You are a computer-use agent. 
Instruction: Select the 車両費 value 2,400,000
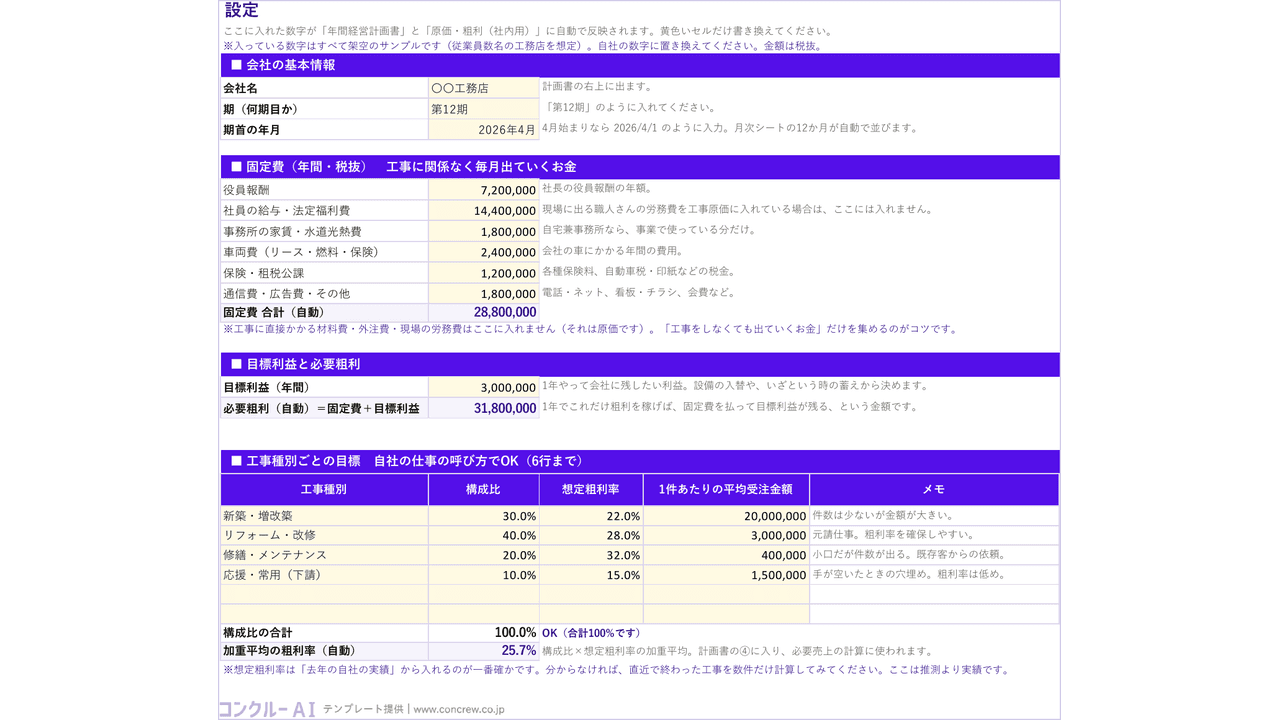coord(484,252)
